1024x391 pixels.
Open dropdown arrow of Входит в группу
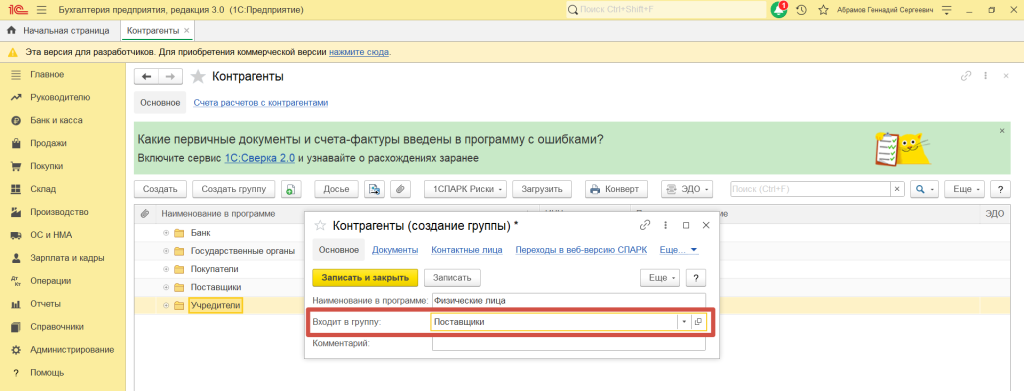click(x=684, y=322)
